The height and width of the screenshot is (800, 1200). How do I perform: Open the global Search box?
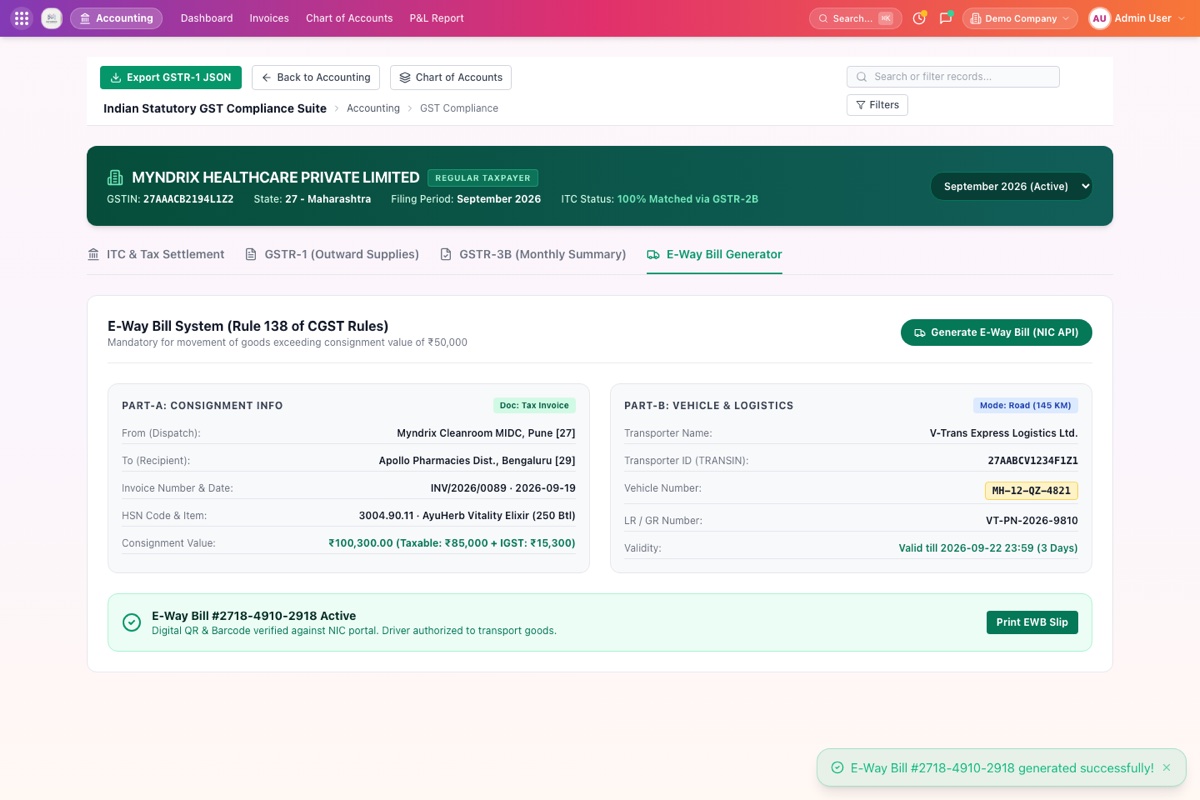click(x=855, y=18)
